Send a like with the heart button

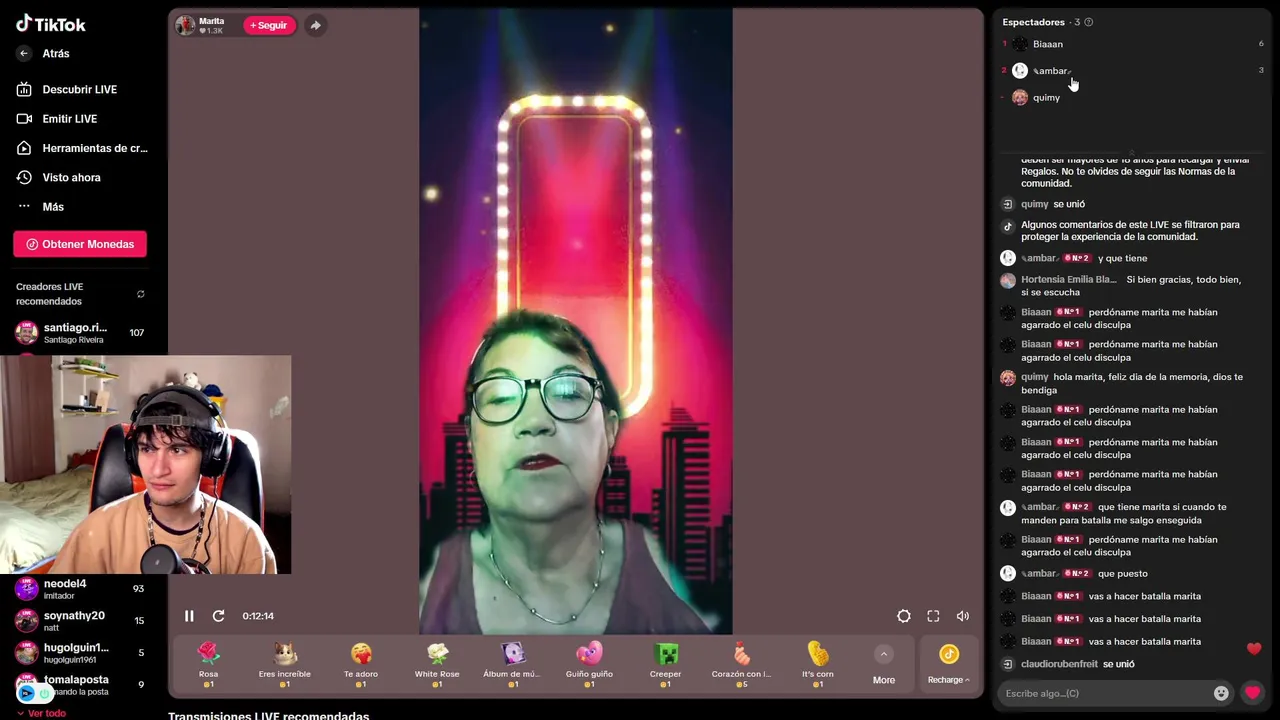(x=1252, y=693)
